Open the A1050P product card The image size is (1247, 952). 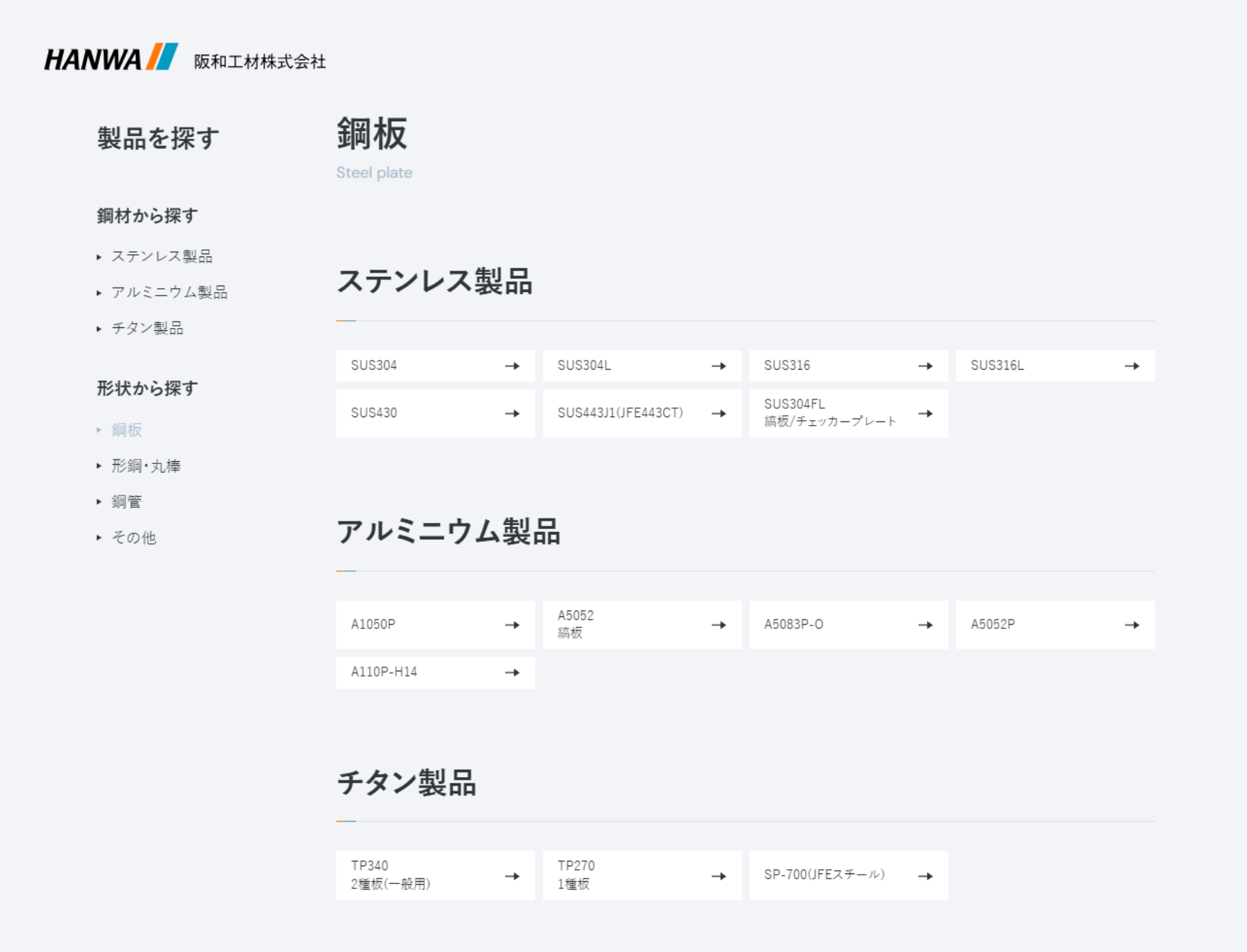(x=436, y=625)
